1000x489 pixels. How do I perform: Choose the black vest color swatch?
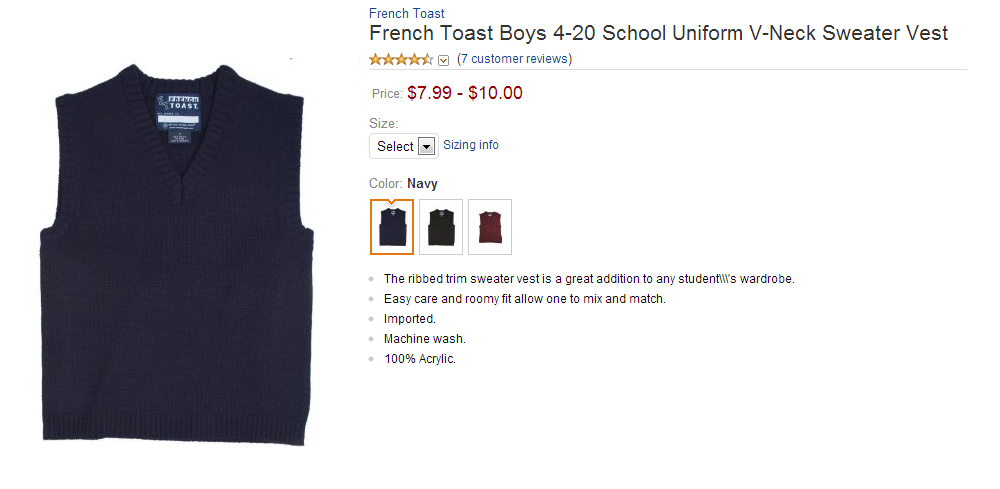(441, 227)
